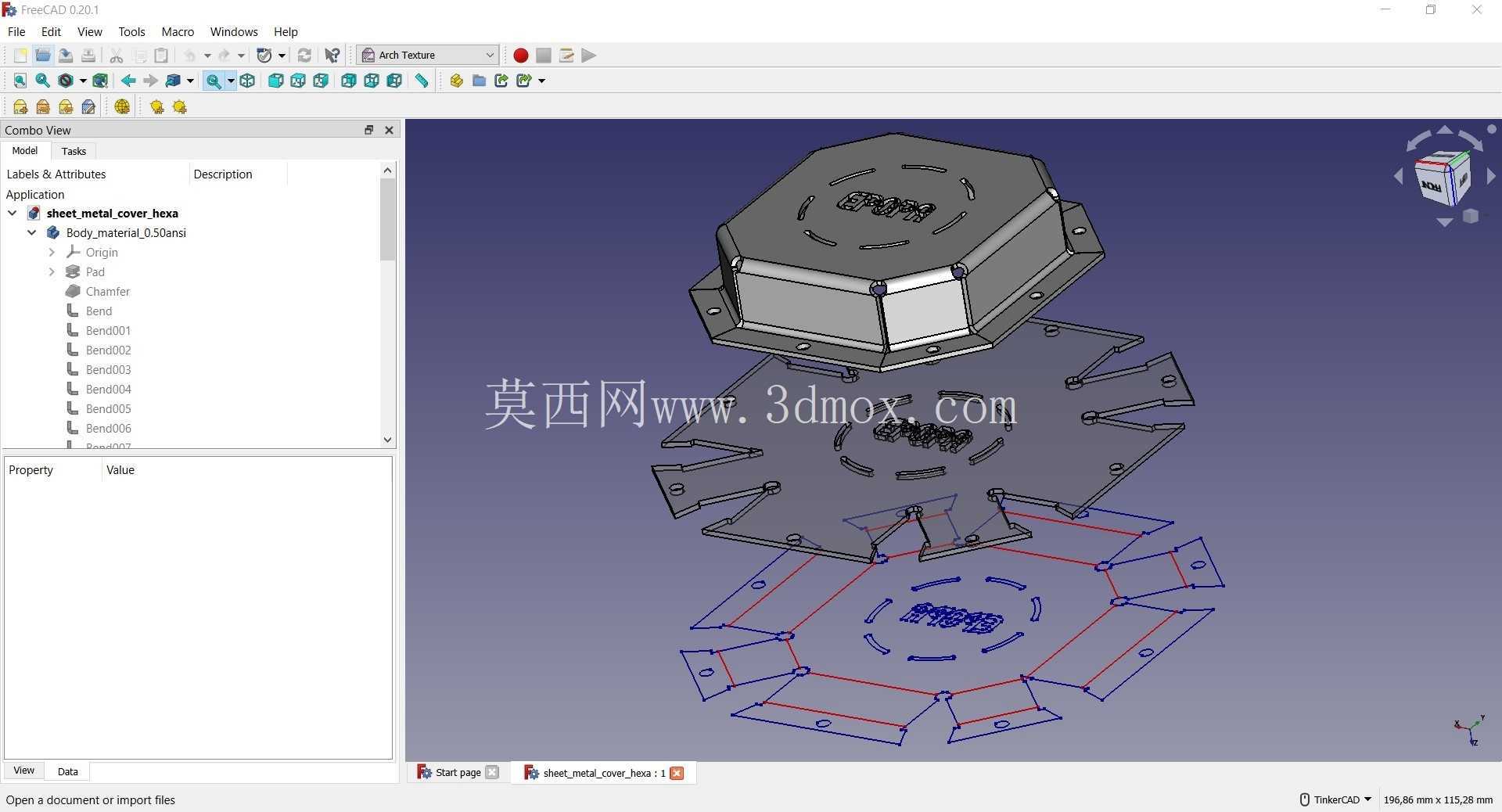
Task: Switch to the Top view icon
Action: tap(298, 81)
